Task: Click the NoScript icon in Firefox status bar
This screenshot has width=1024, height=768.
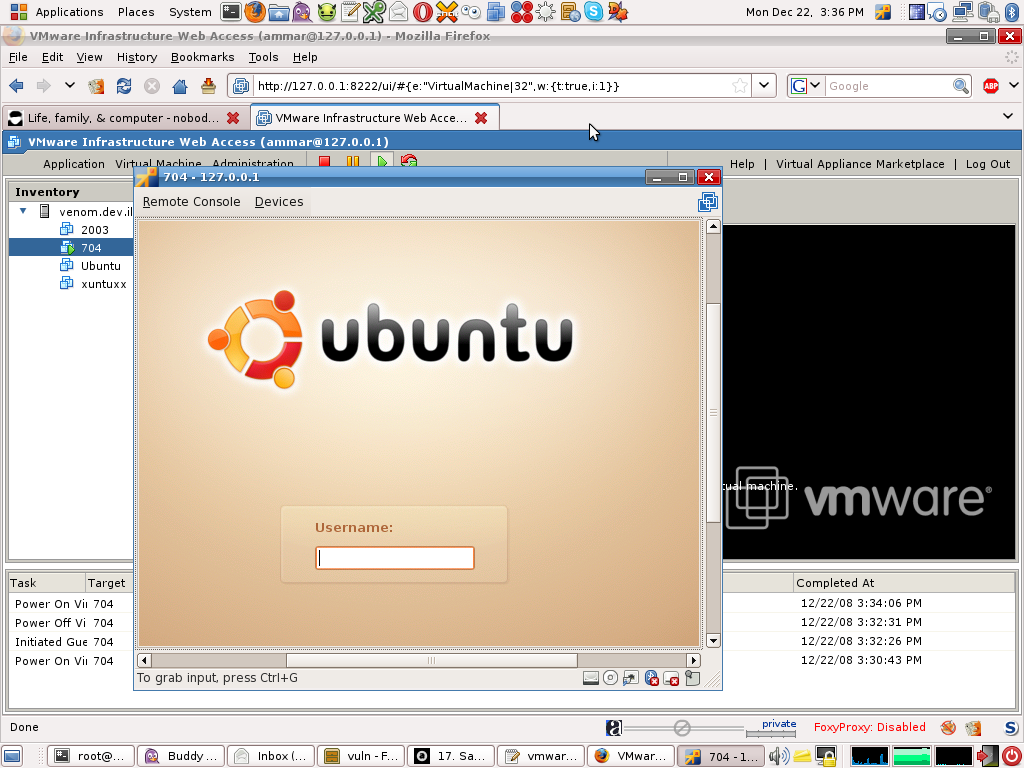Action: click(x=1011, y=727)
